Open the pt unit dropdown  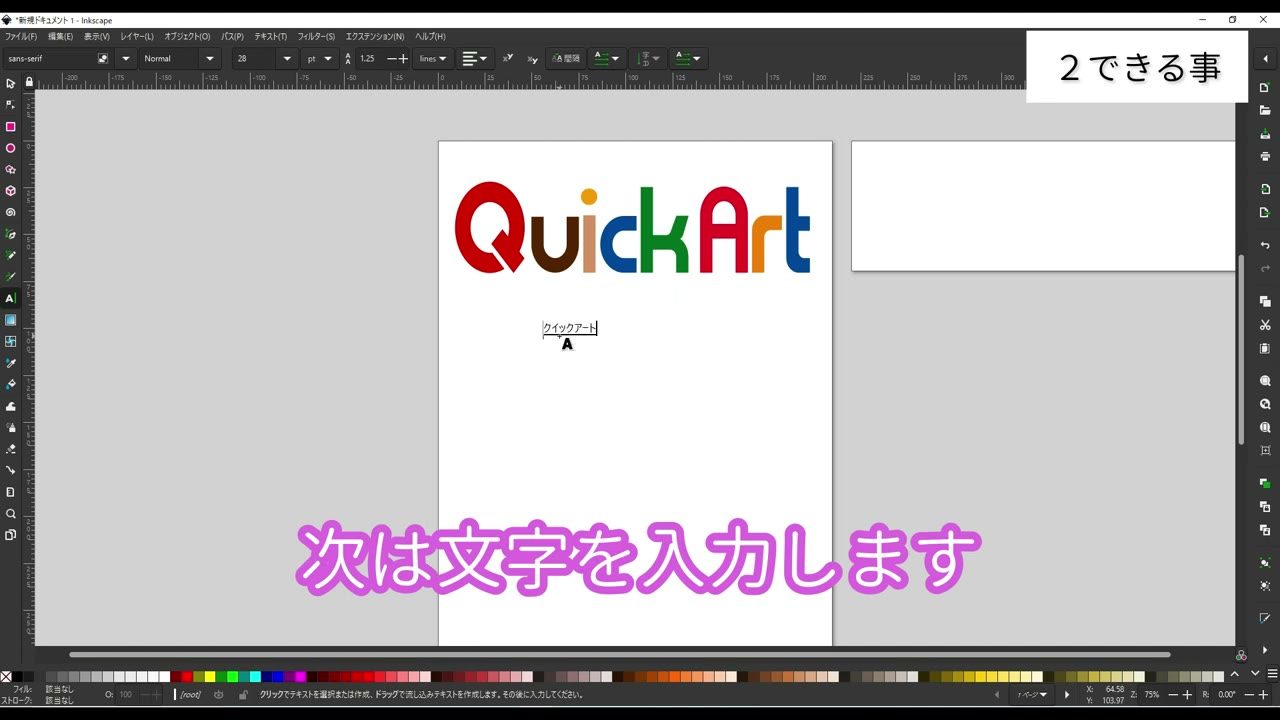click(320, 58)
